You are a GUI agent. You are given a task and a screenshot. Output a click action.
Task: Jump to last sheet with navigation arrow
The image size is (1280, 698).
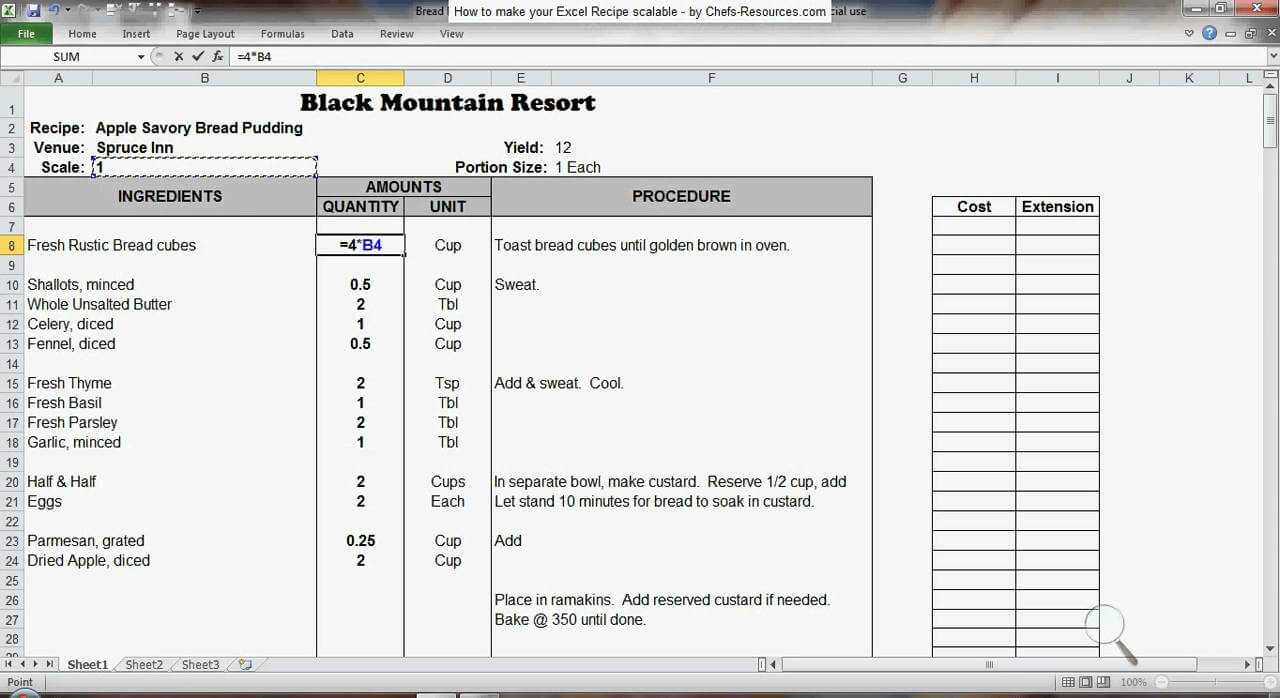click(50, 665)
